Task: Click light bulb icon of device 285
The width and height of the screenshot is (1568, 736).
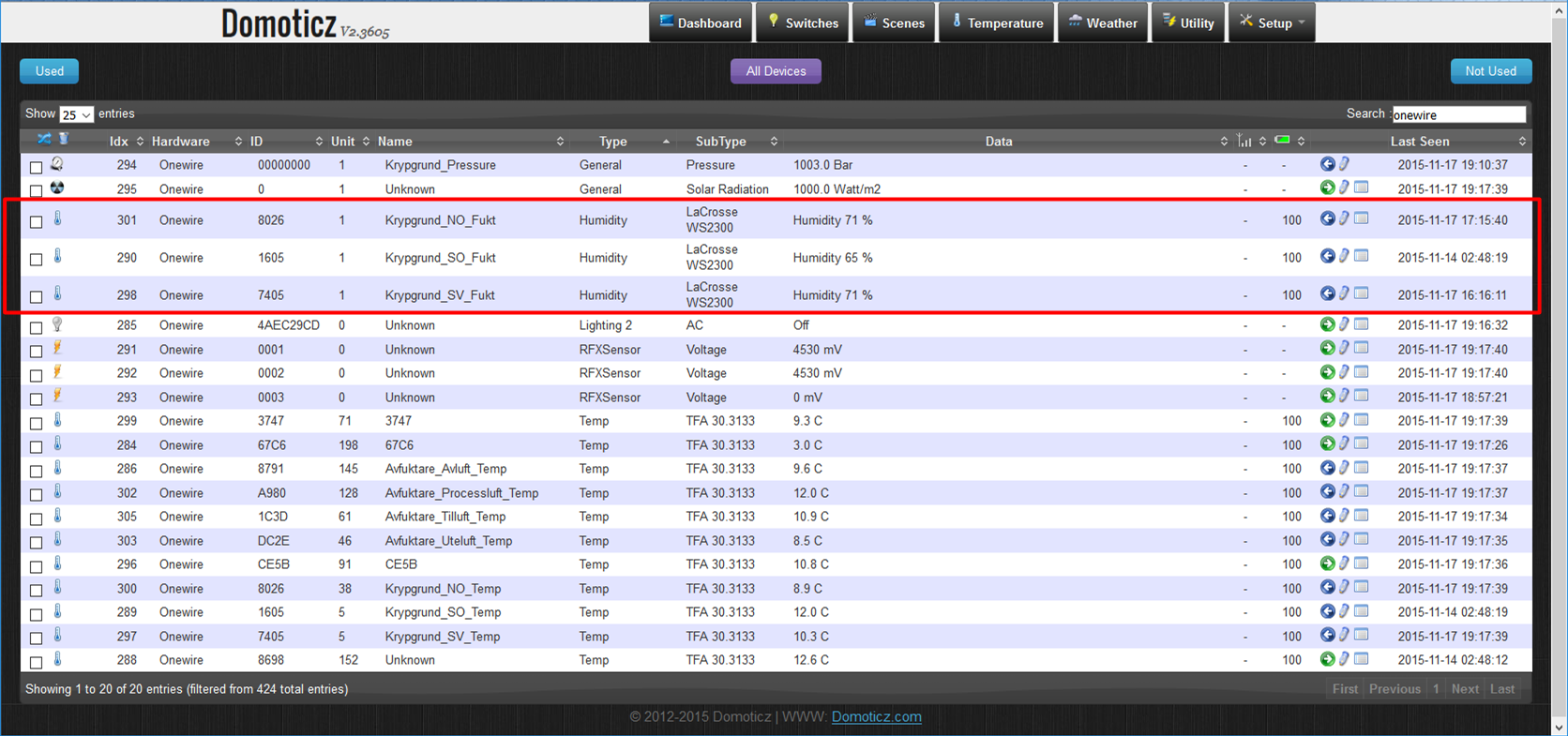Action: pos(57,324)
